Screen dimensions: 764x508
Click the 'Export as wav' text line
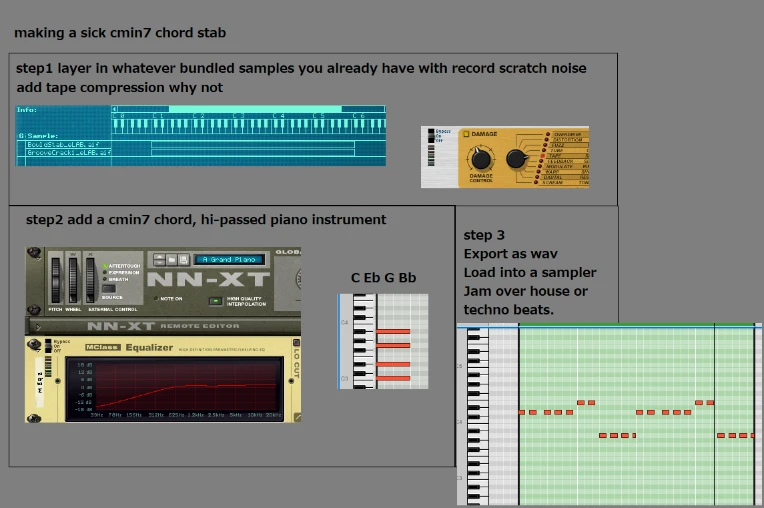coord(510,254)
